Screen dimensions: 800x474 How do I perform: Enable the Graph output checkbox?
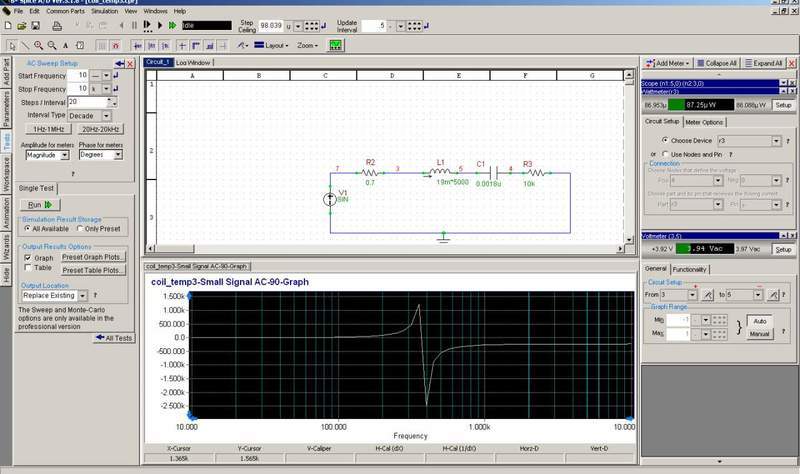pyautogui.click(x=27, y=258)
